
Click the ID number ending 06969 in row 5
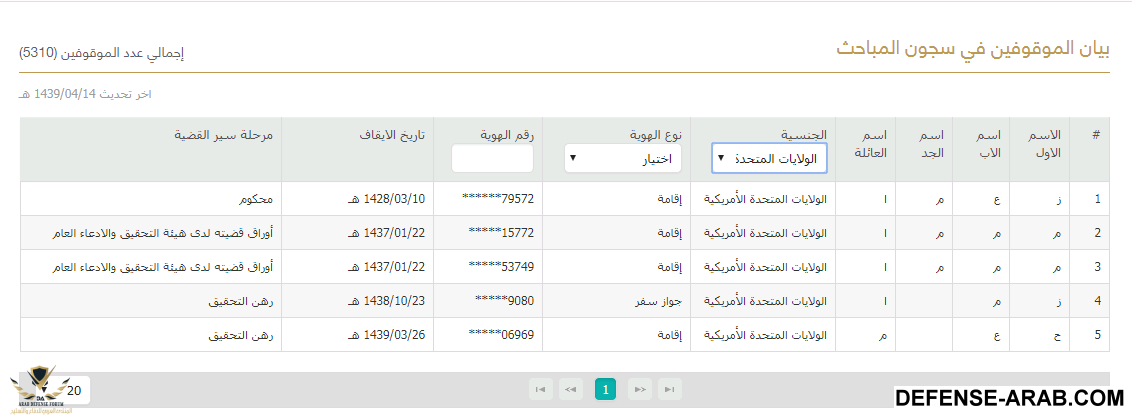[501, 335]
